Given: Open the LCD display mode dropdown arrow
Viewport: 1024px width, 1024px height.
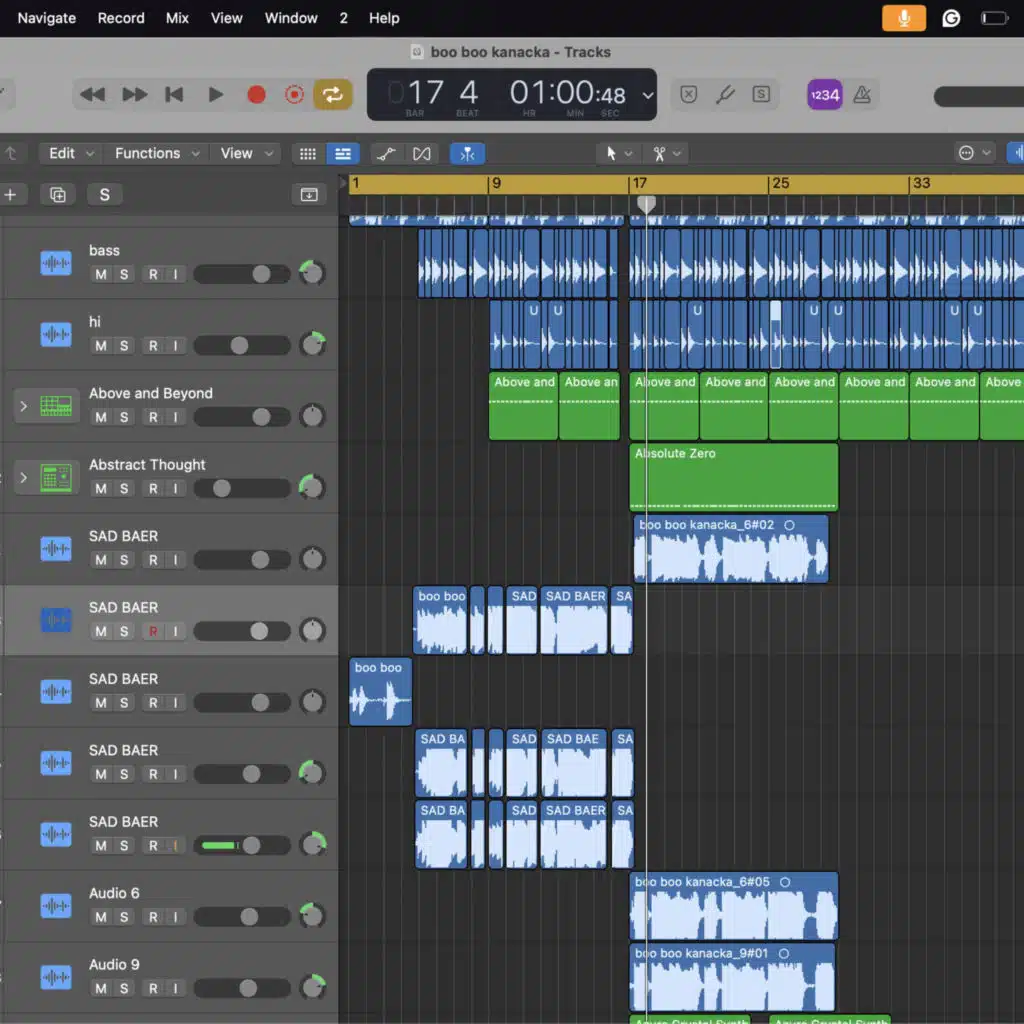Looking at the screenshot, I should coord(647,95).
